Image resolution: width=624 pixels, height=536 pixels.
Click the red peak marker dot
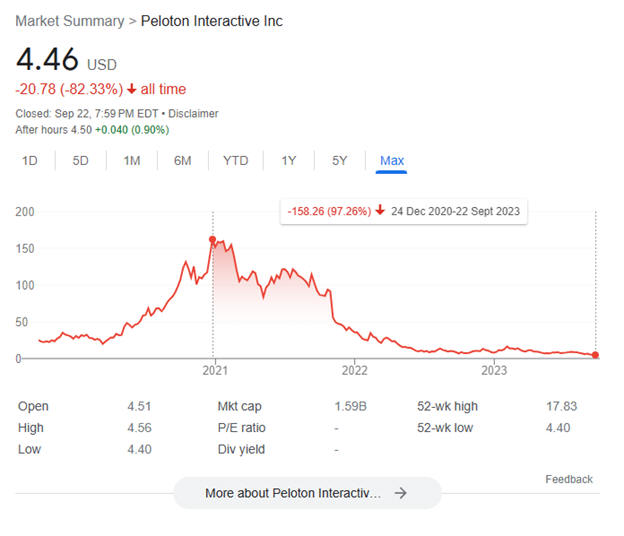(212, 239)
